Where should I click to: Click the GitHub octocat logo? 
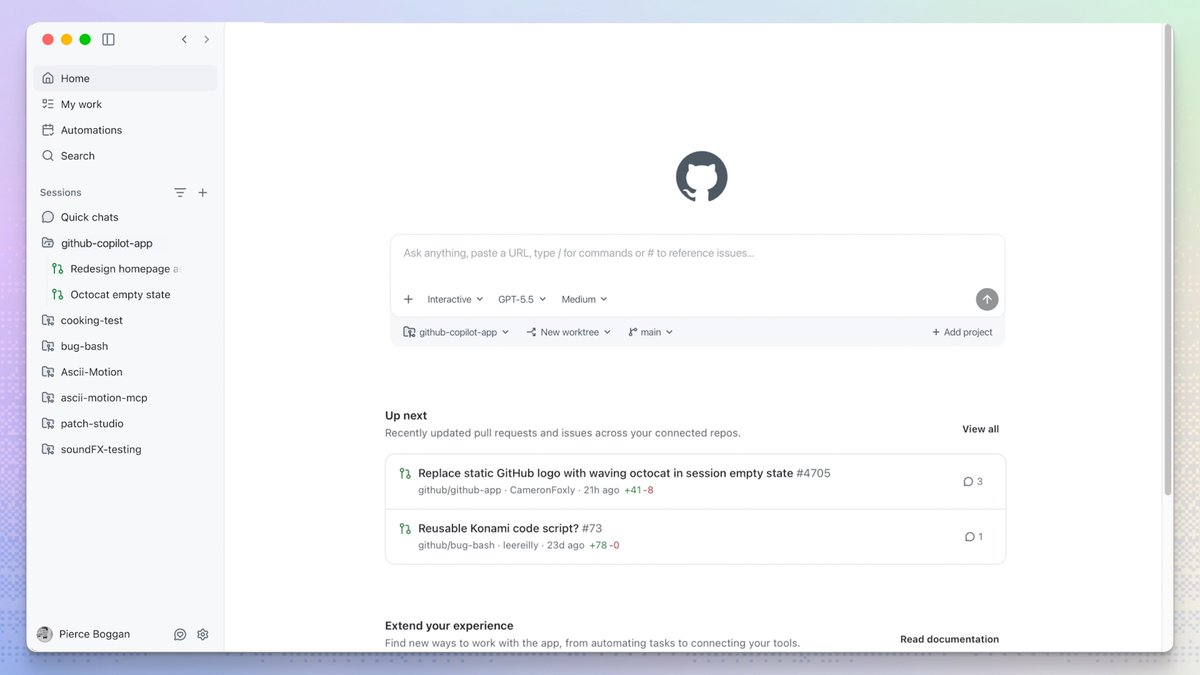click(701, 177)
